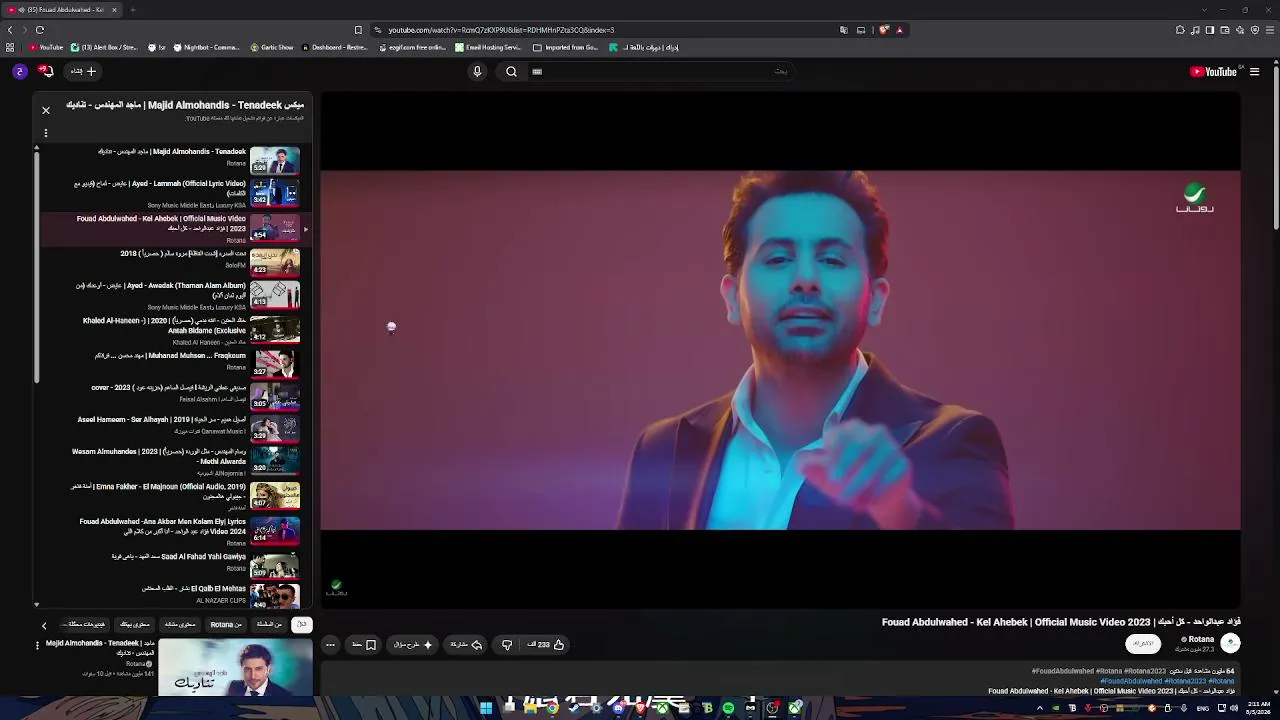1280x720 pixels.
Task: Open the browser apps grid icon
Action: (10, 47)
